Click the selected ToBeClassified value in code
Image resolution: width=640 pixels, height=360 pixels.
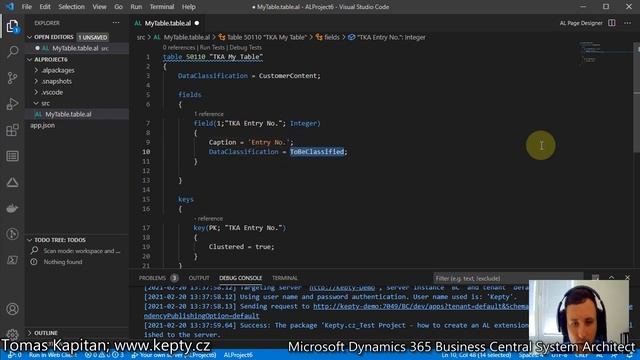[x=317, y=152]
